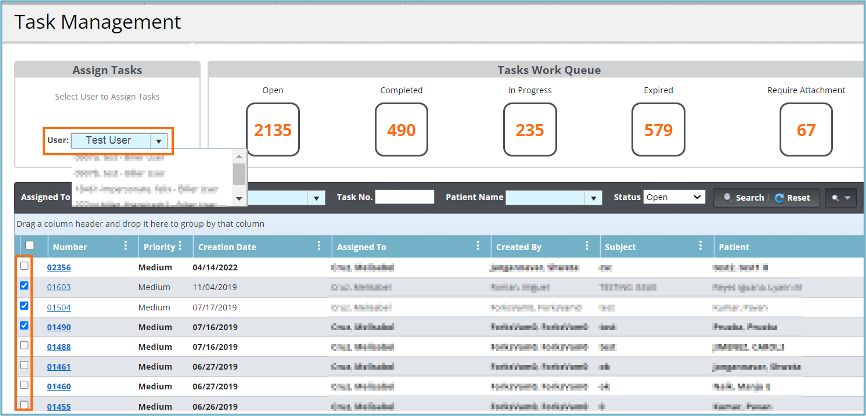866x416 pixels.
Task: Click the Open tasks count 2135
Action: [272, 130]
